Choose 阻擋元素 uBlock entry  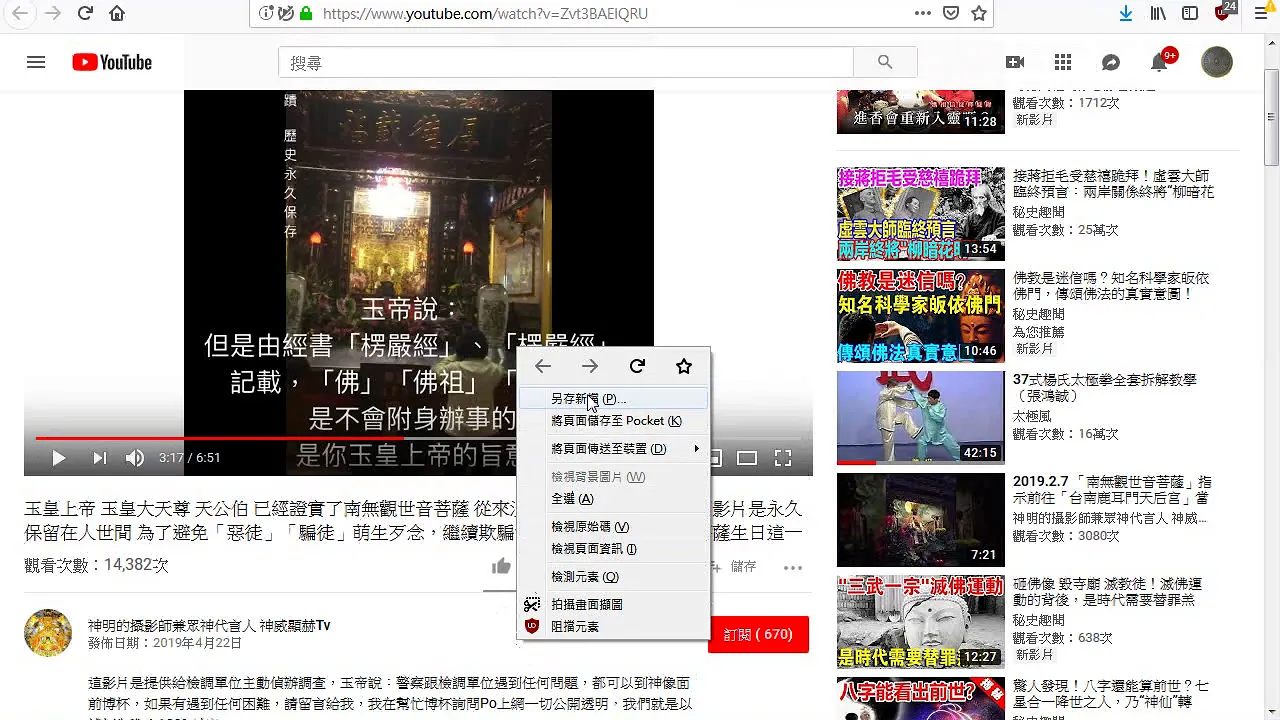point(613,627)
